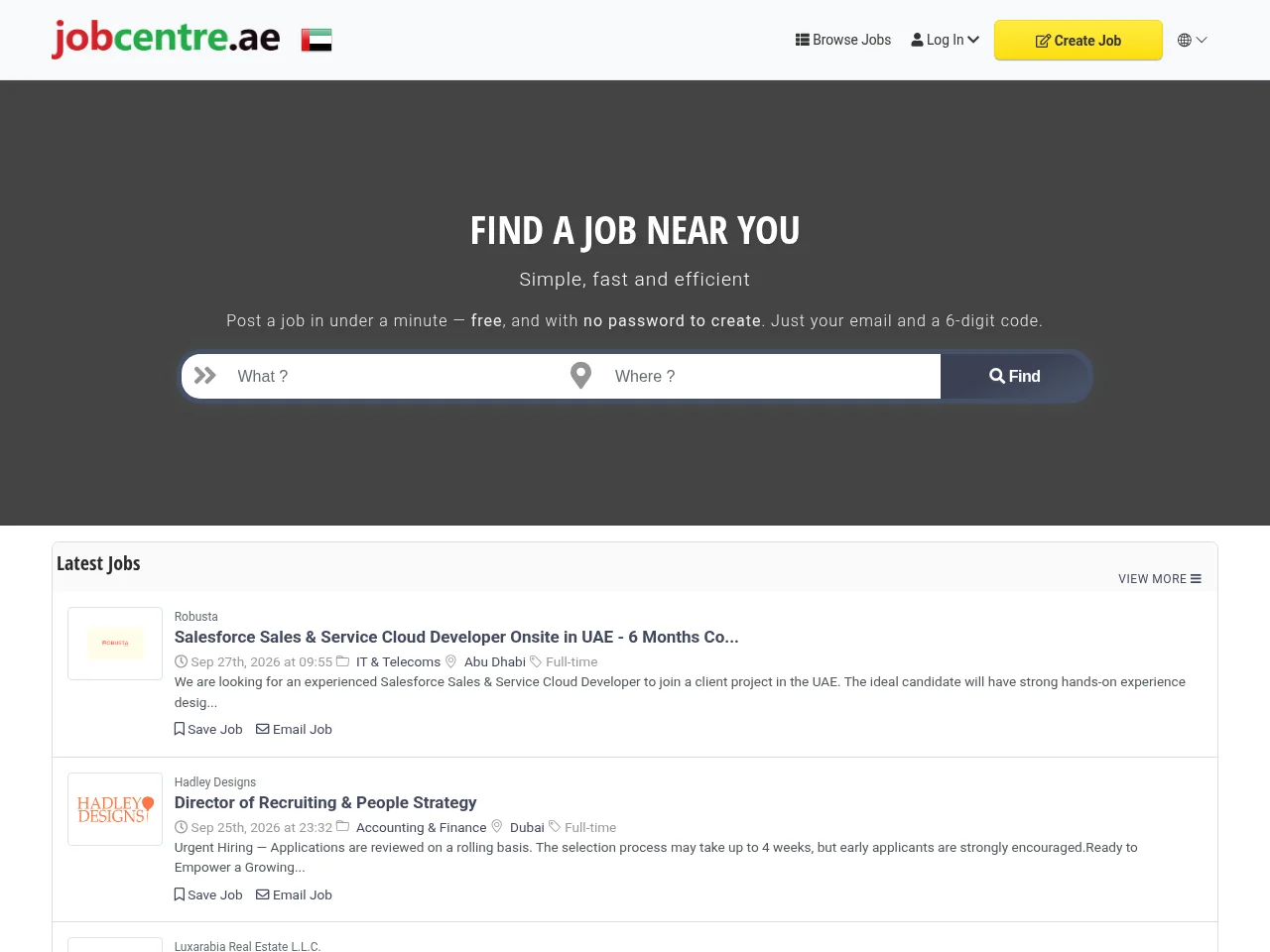
Task: Select Accounting & Finance category link
Action: [x=422, y=827]
